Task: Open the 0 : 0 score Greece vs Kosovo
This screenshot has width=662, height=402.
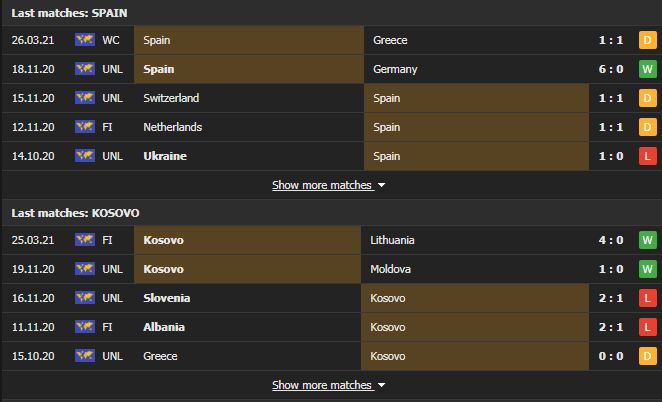Action: click(611, 356)
